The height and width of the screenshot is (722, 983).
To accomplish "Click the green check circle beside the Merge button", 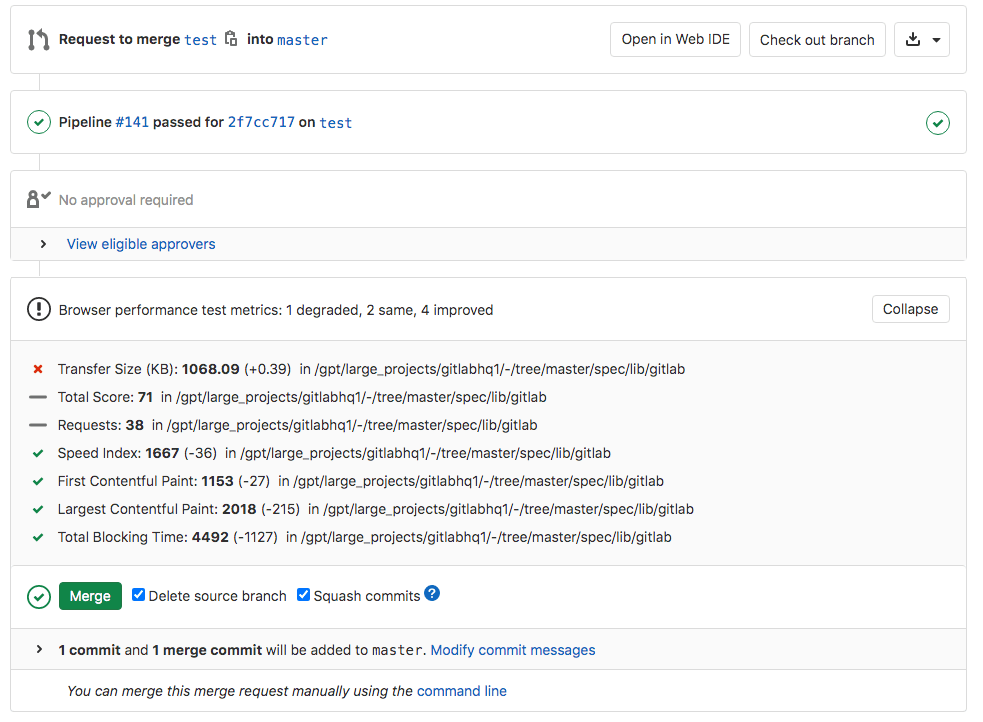I will [38, 595].
